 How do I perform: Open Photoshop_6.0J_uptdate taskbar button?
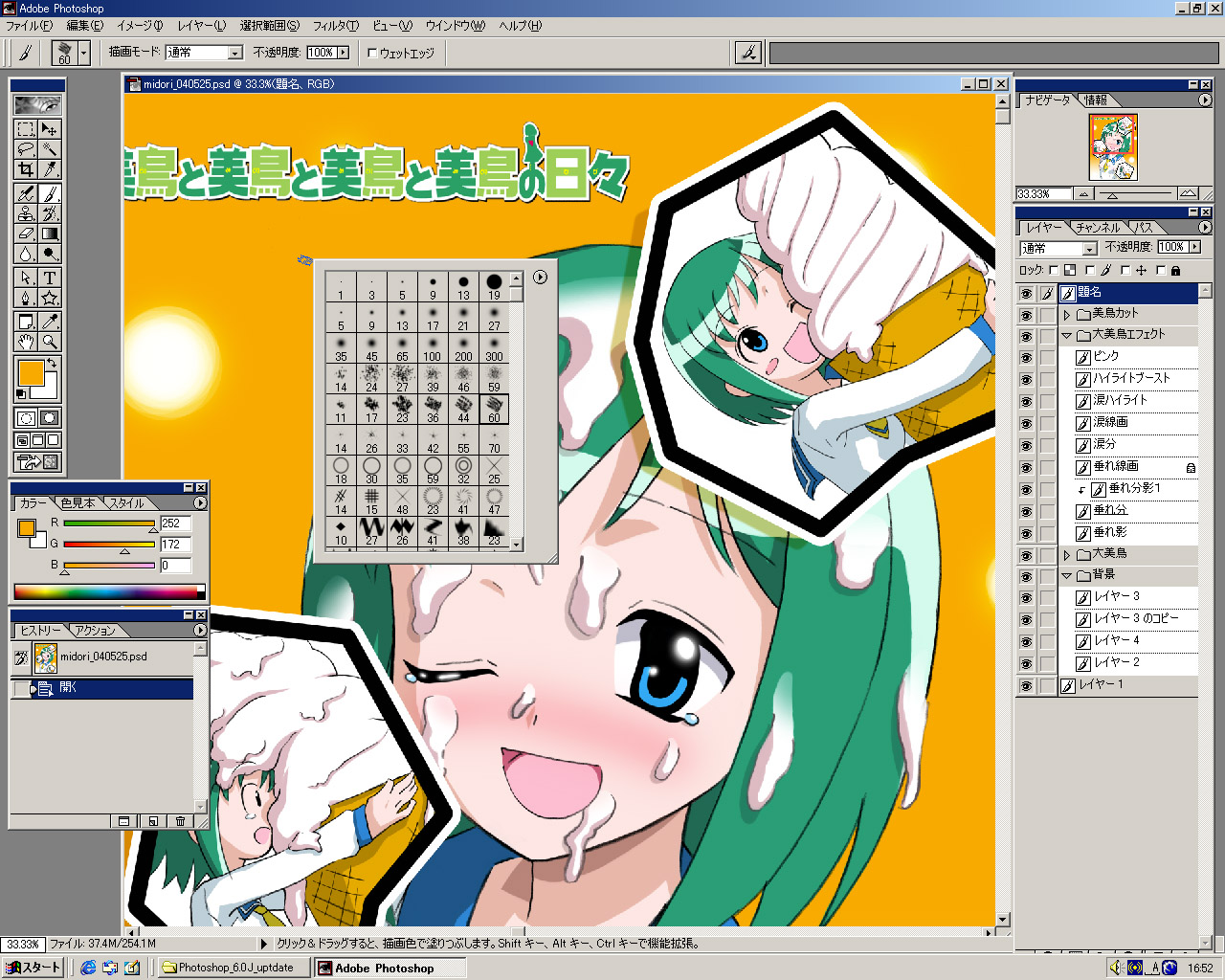click(x=233, y=968)
